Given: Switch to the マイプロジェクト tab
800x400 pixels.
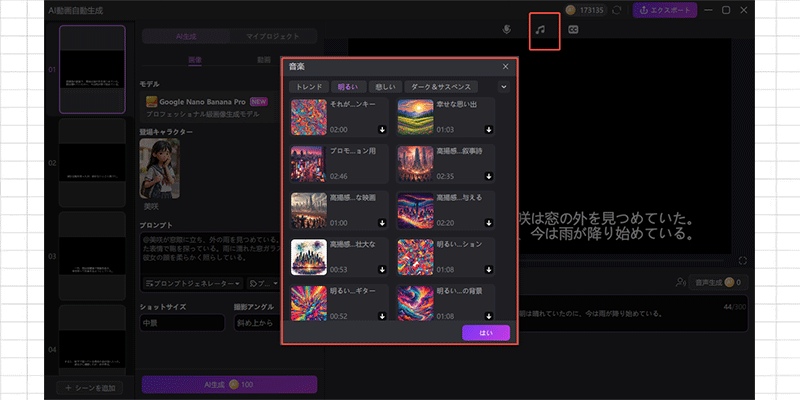Looking at the screenshot, I should click(x=273, y=37).
